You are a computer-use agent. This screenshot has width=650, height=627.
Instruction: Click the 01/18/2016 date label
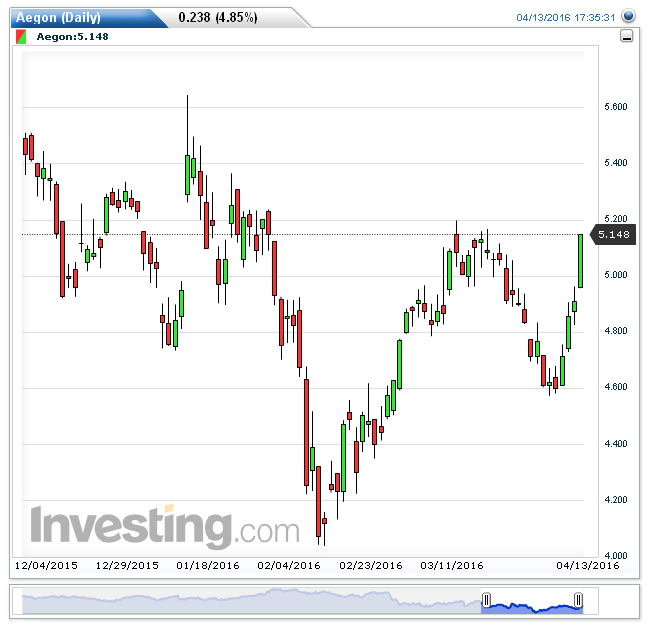tap(208, 566)
